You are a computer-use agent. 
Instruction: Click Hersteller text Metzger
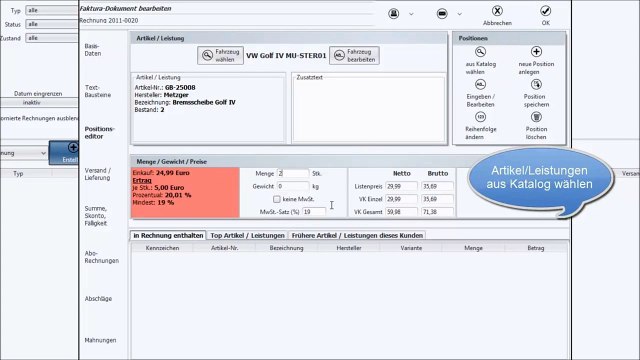point(176,95)
